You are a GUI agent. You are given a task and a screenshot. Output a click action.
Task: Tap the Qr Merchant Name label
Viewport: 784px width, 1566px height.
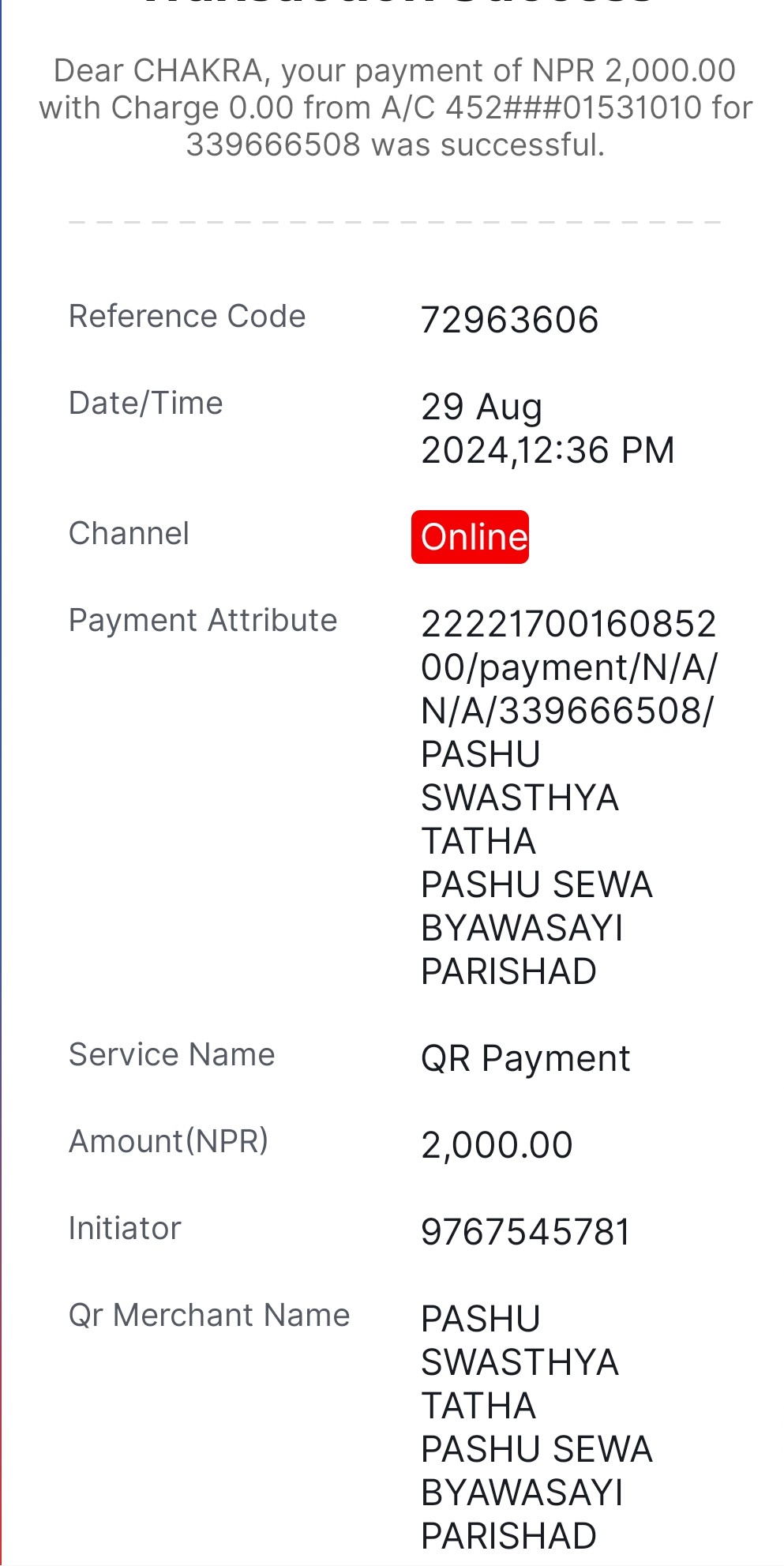(x=209, y=1316)
